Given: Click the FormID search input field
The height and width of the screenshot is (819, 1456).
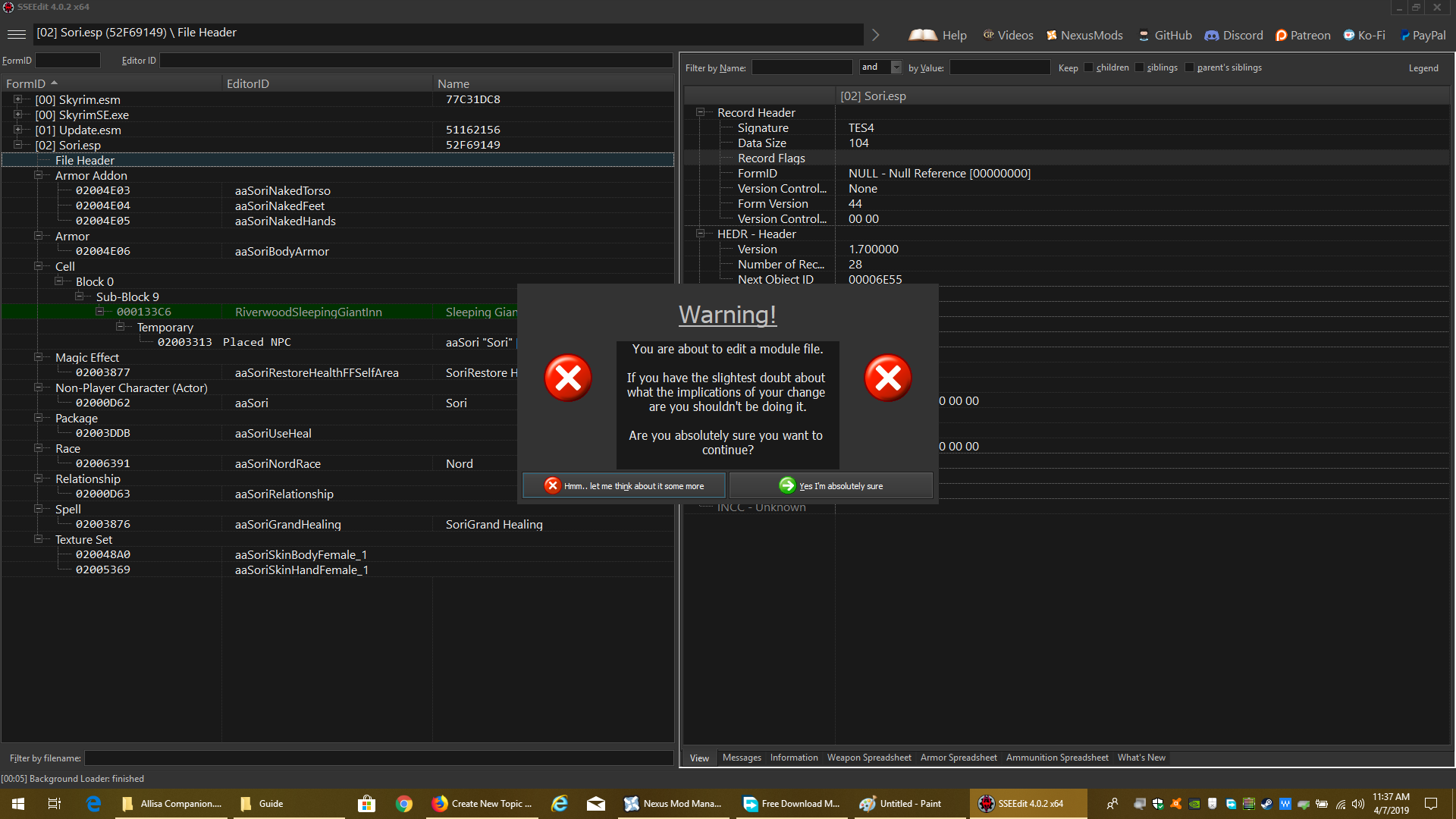Looking at the screenshot, I should point(67,61).
